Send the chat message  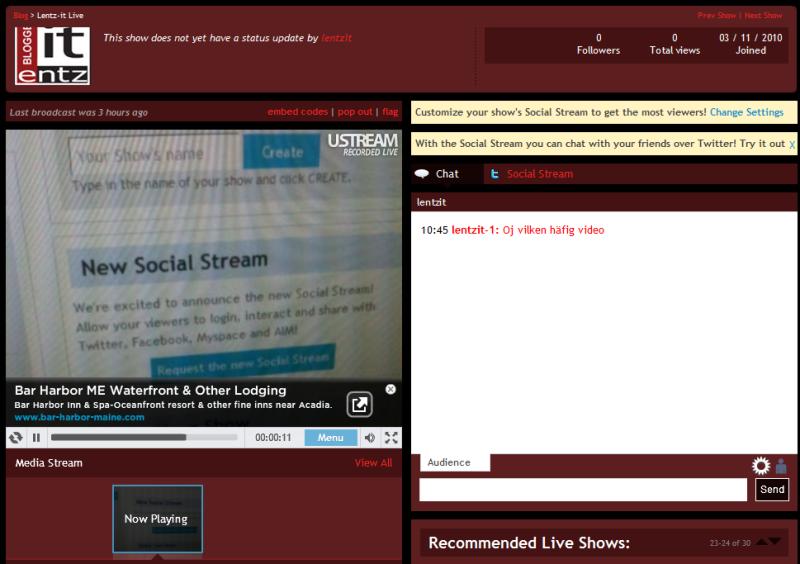tap(772, 489)
